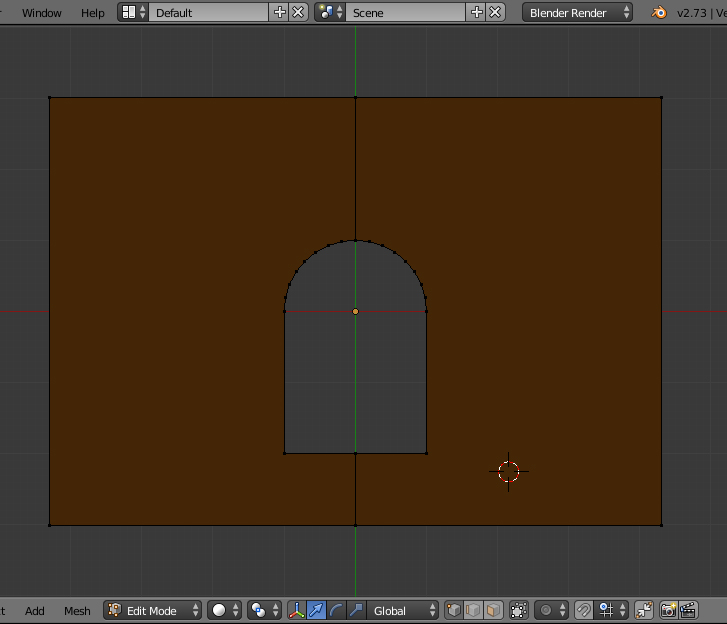Toggle the 3D manipulator widget icon
727x624 pixels.
[297, 610]
